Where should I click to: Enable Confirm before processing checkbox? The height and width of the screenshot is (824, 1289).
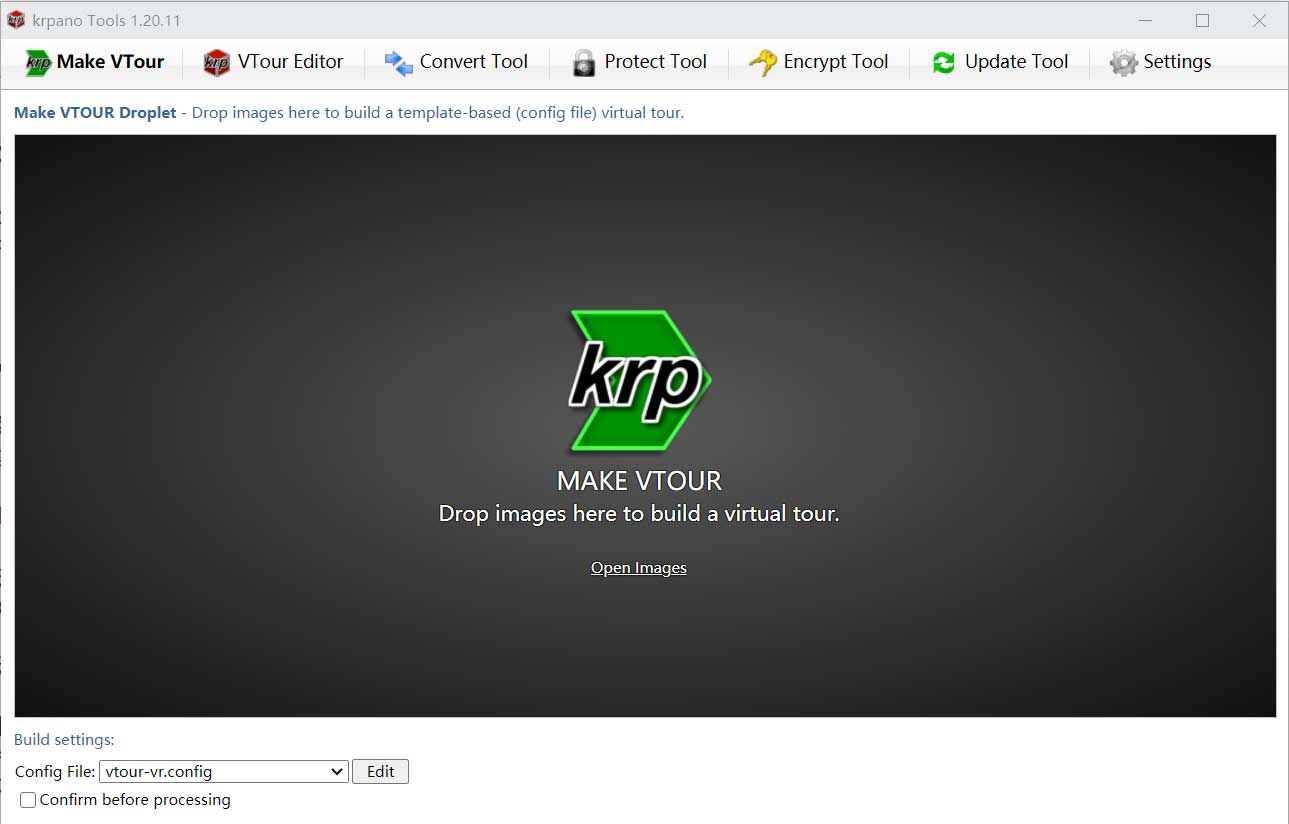[x=28, y=800]
